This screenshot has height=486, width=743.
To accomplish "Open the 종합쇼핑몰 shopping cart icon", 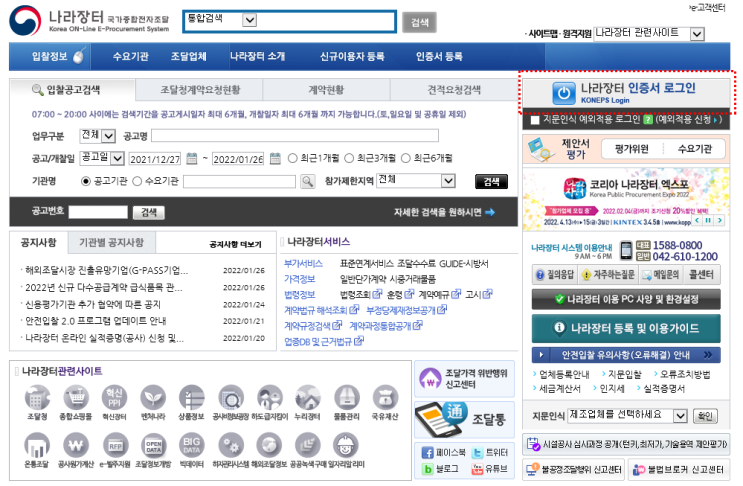I will tap(76, 397).
